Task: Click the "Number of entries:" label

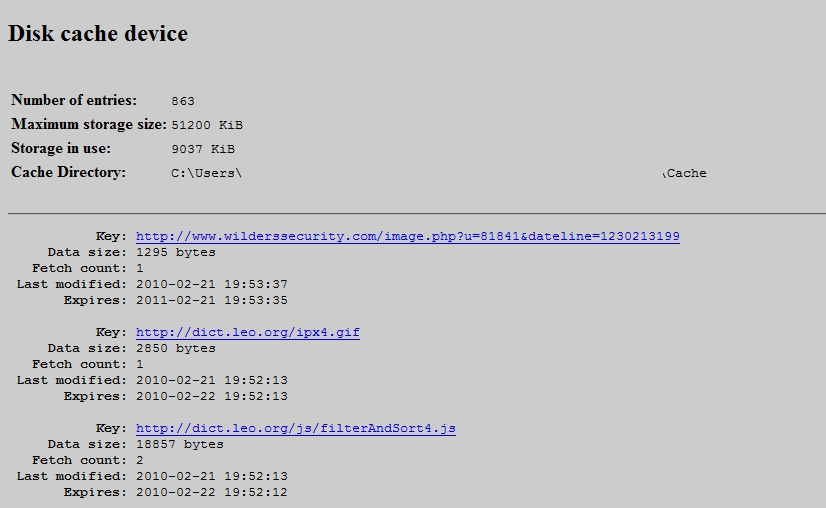Action: tap(74, 100)
